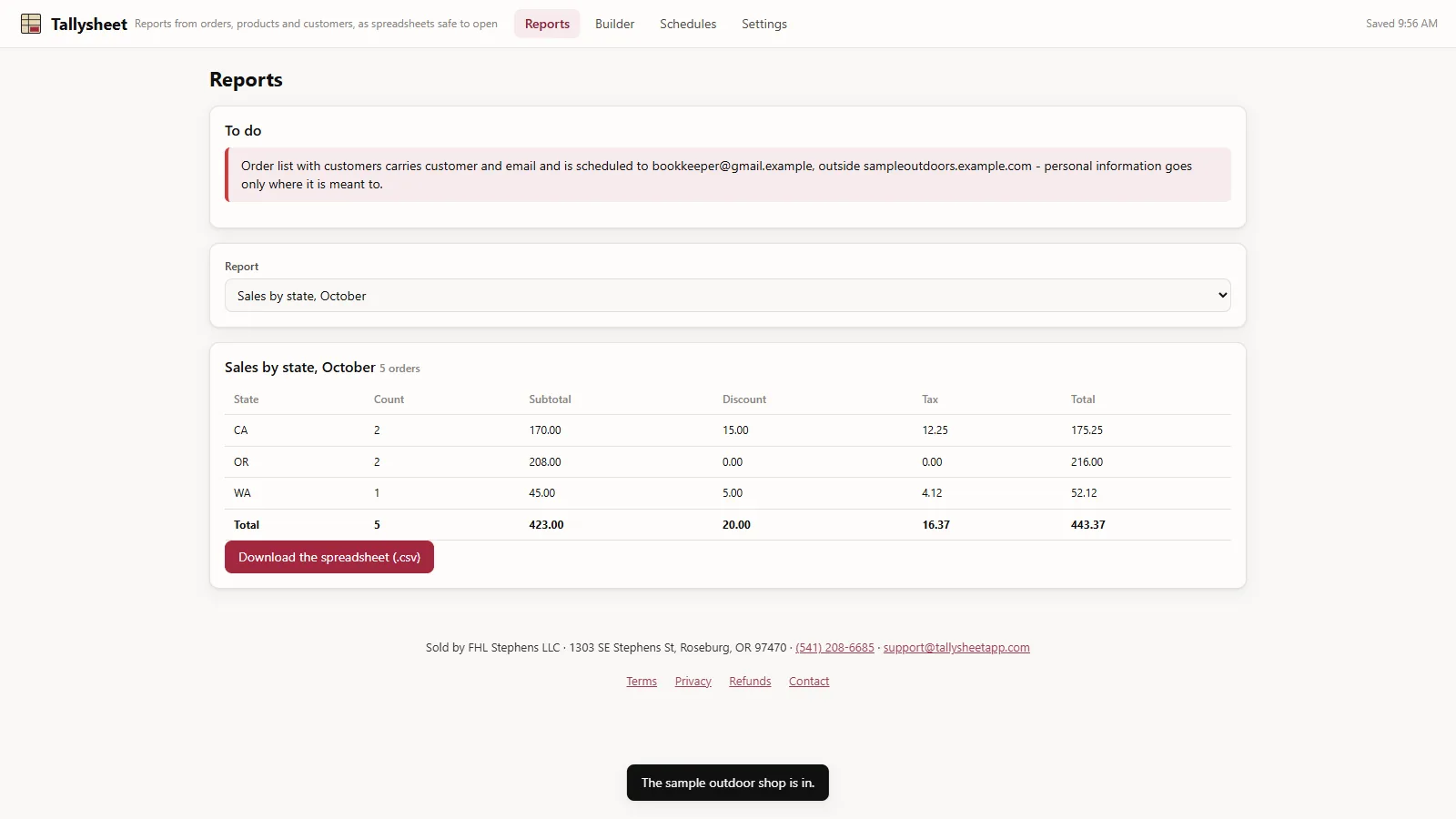Open the Contact footer link
Screen dimensions: 1456x819
coord(809,682)
